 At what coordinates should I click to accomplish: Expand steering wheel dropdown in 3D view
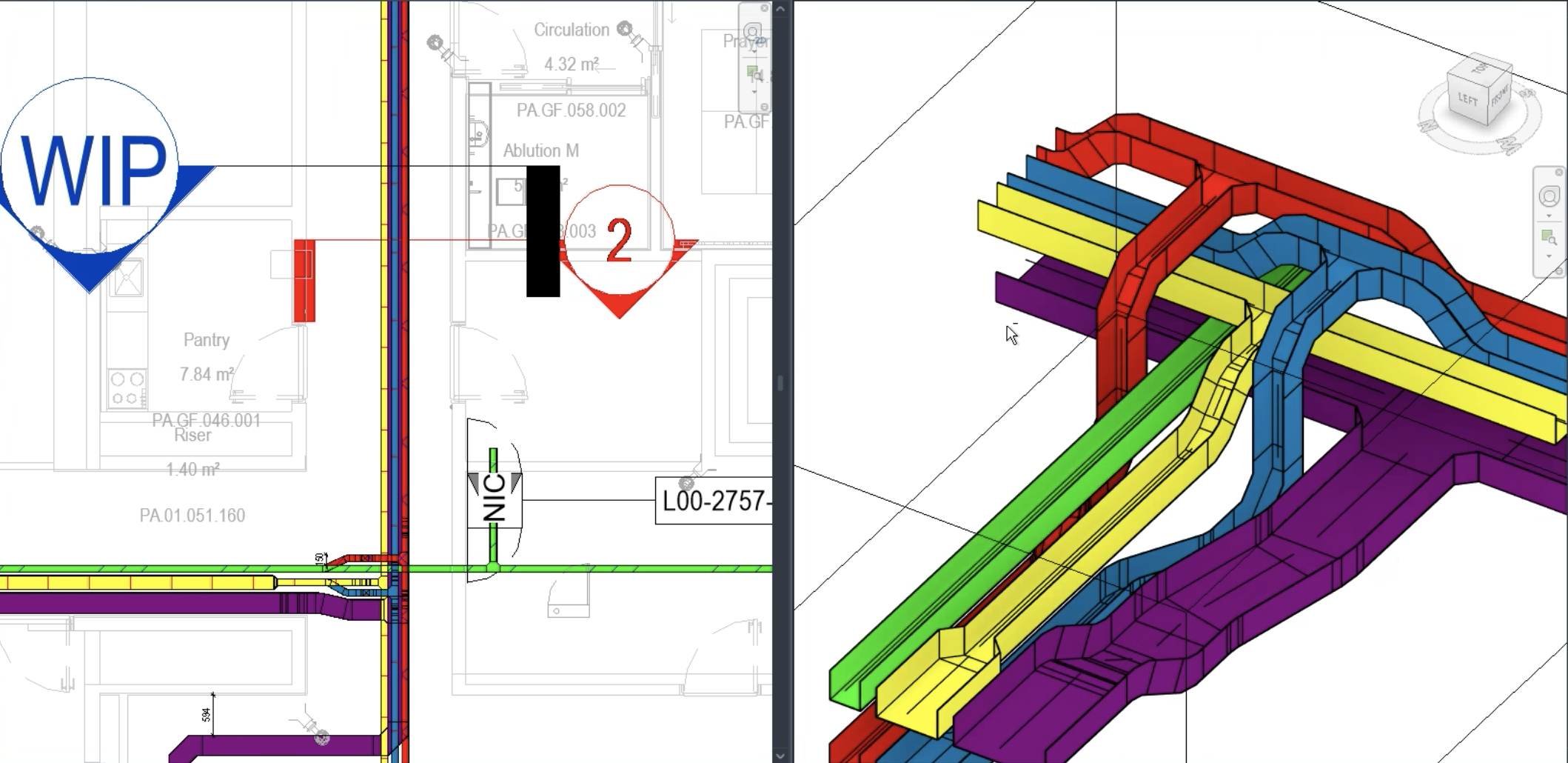(x=1549, y=216)
